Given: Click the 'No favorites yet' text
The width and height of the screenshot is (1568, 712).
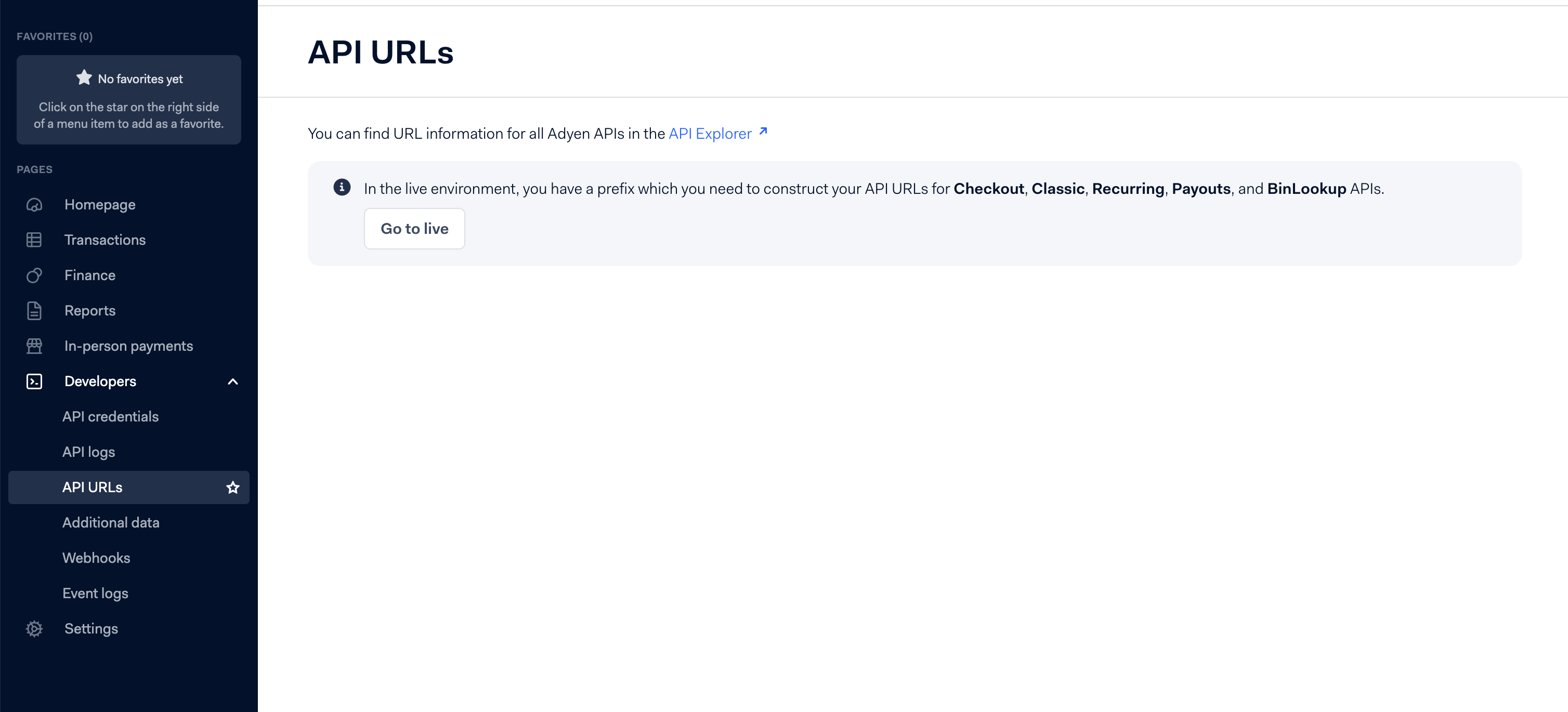Looking at the screenshot, I should [140, 79].
